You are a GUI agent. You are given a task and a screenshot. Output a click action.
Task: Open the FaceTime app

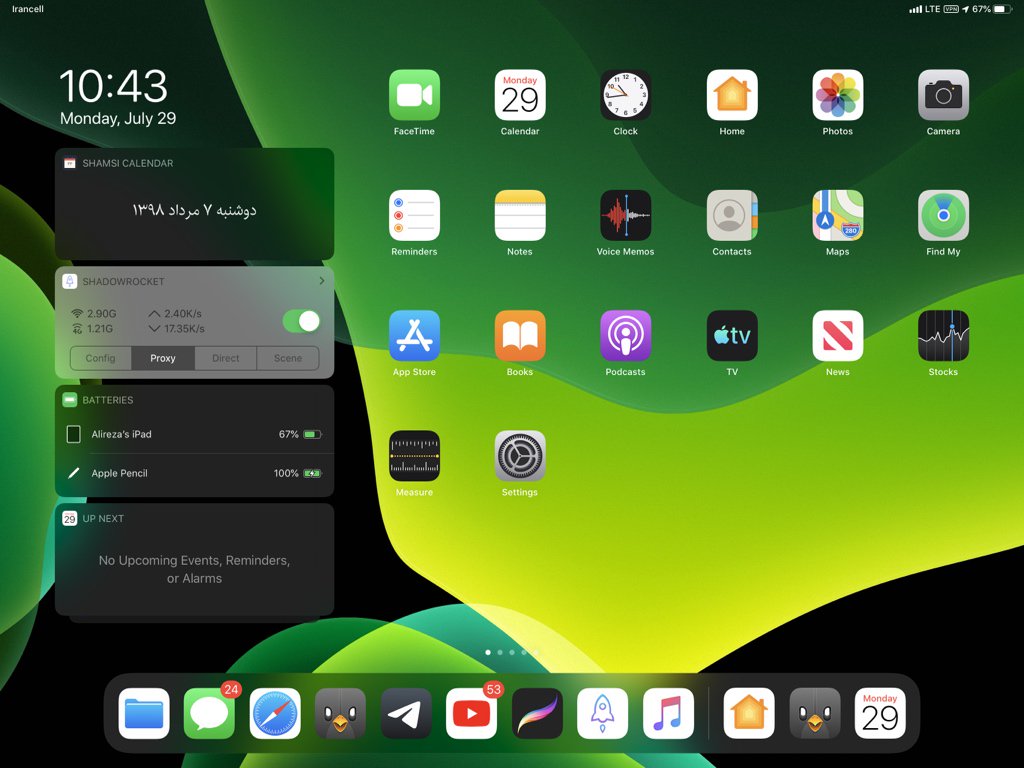(414, 95)
